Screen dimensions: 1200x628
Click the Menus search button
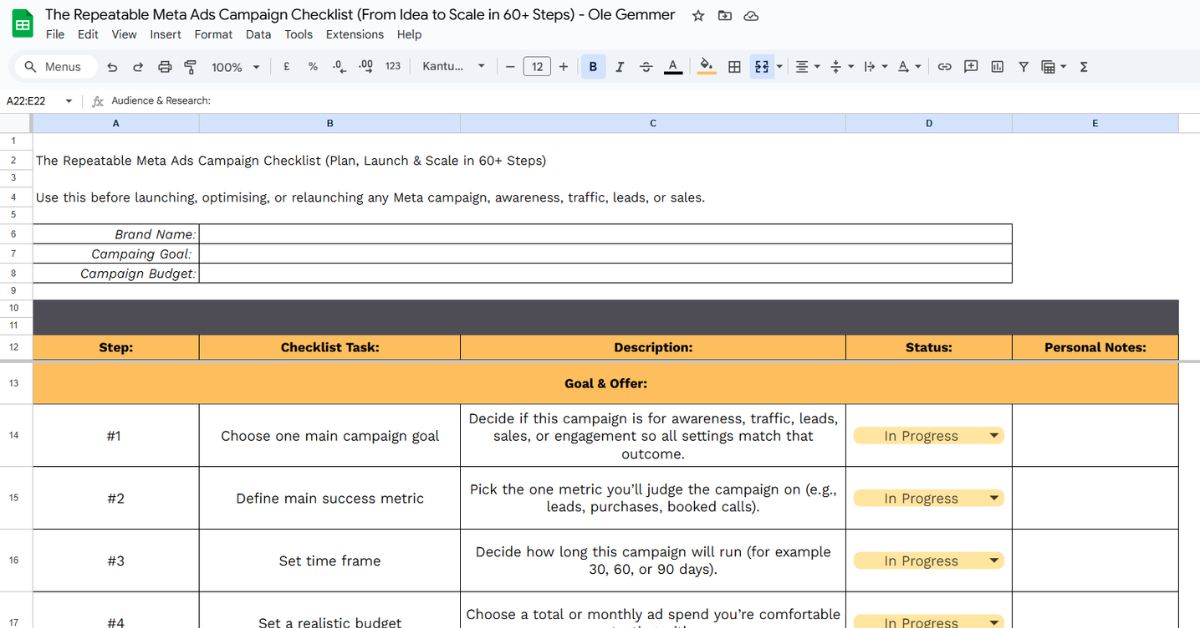pyautogui.click(x=55, y=67)
